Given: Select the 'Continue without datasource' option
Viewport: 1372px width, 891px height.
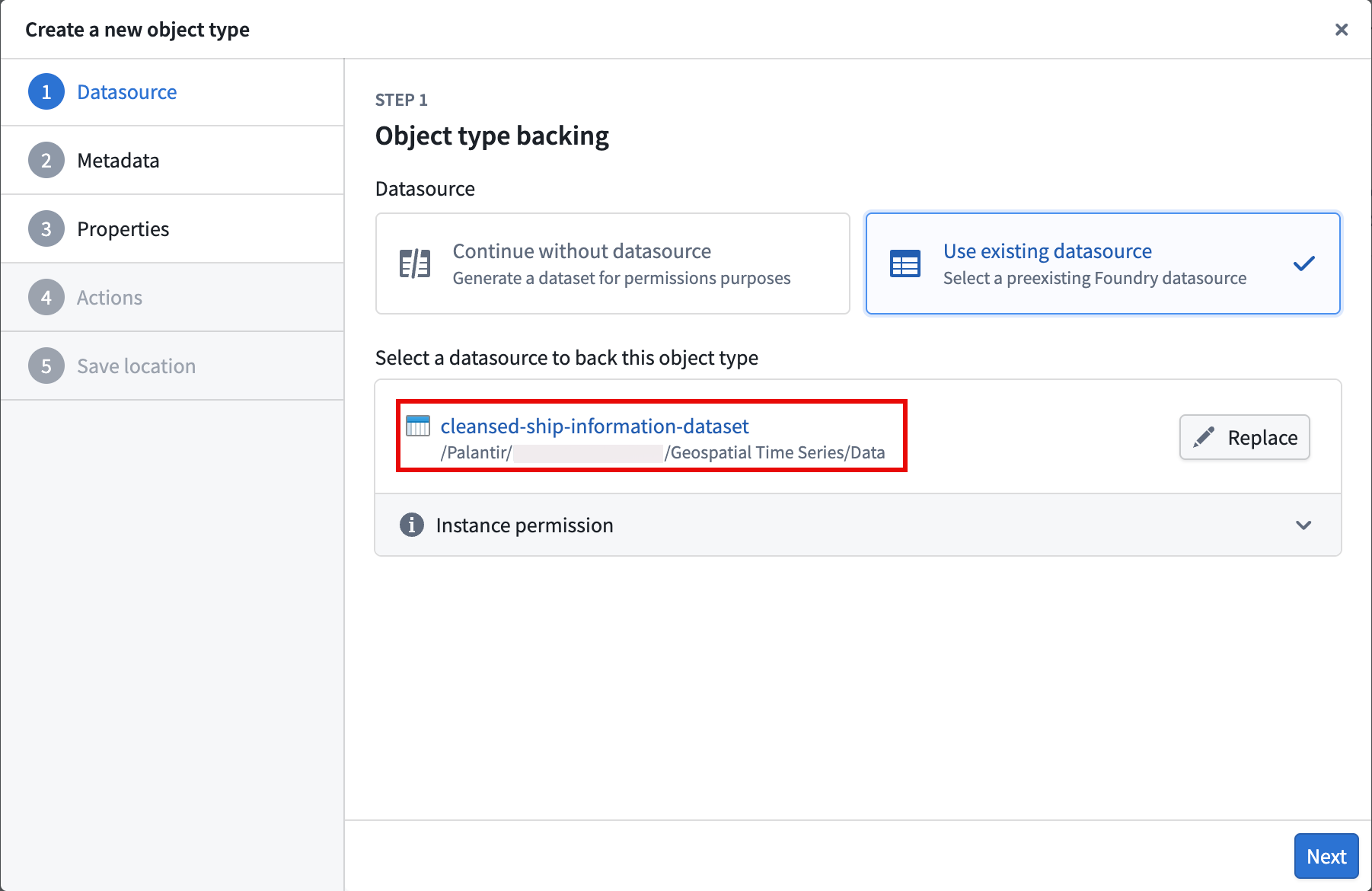Looking at the screenshot, I should tap(612, 263).
